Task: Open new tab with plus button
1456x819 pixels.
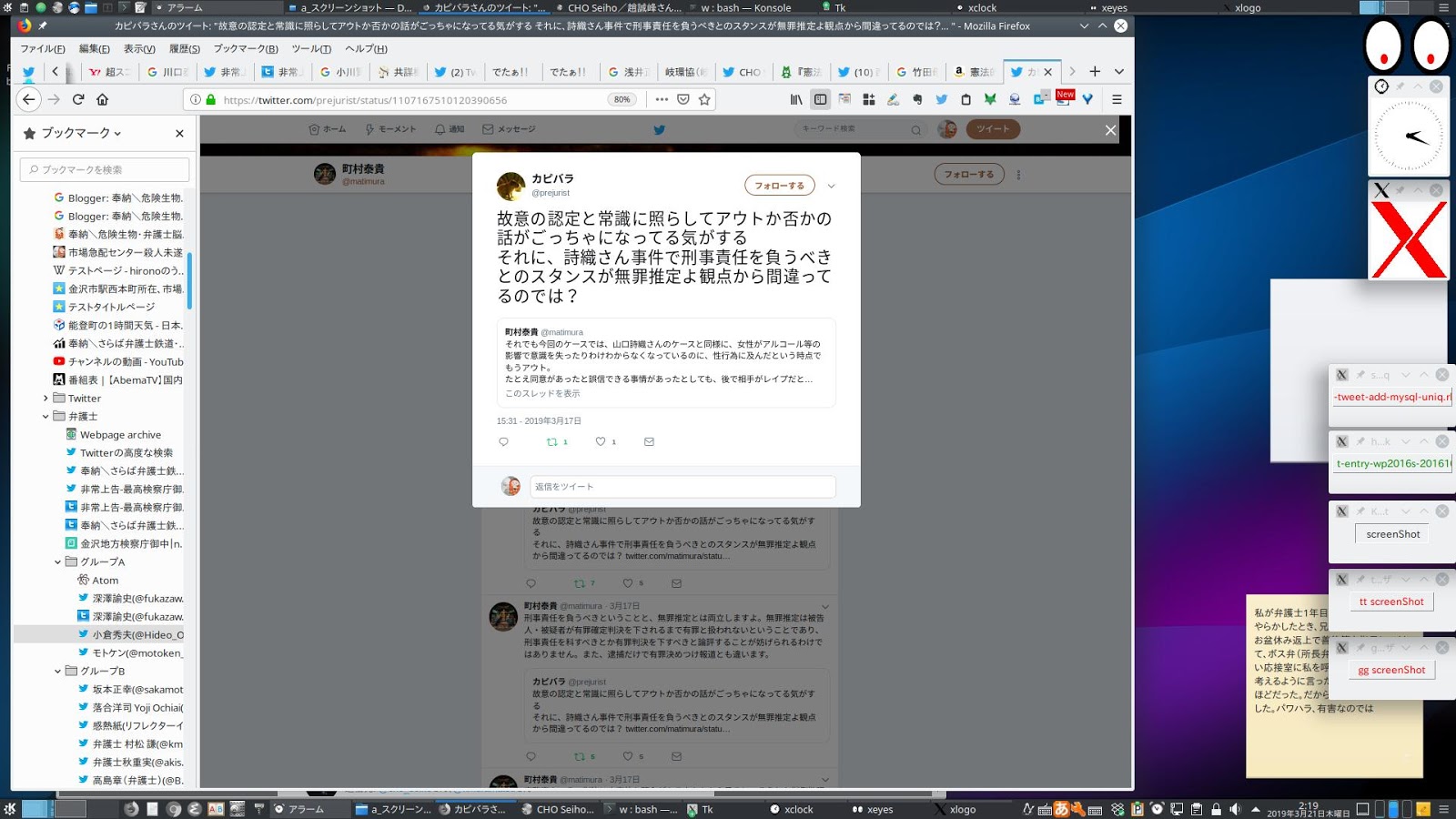Action: (1095, 71)
